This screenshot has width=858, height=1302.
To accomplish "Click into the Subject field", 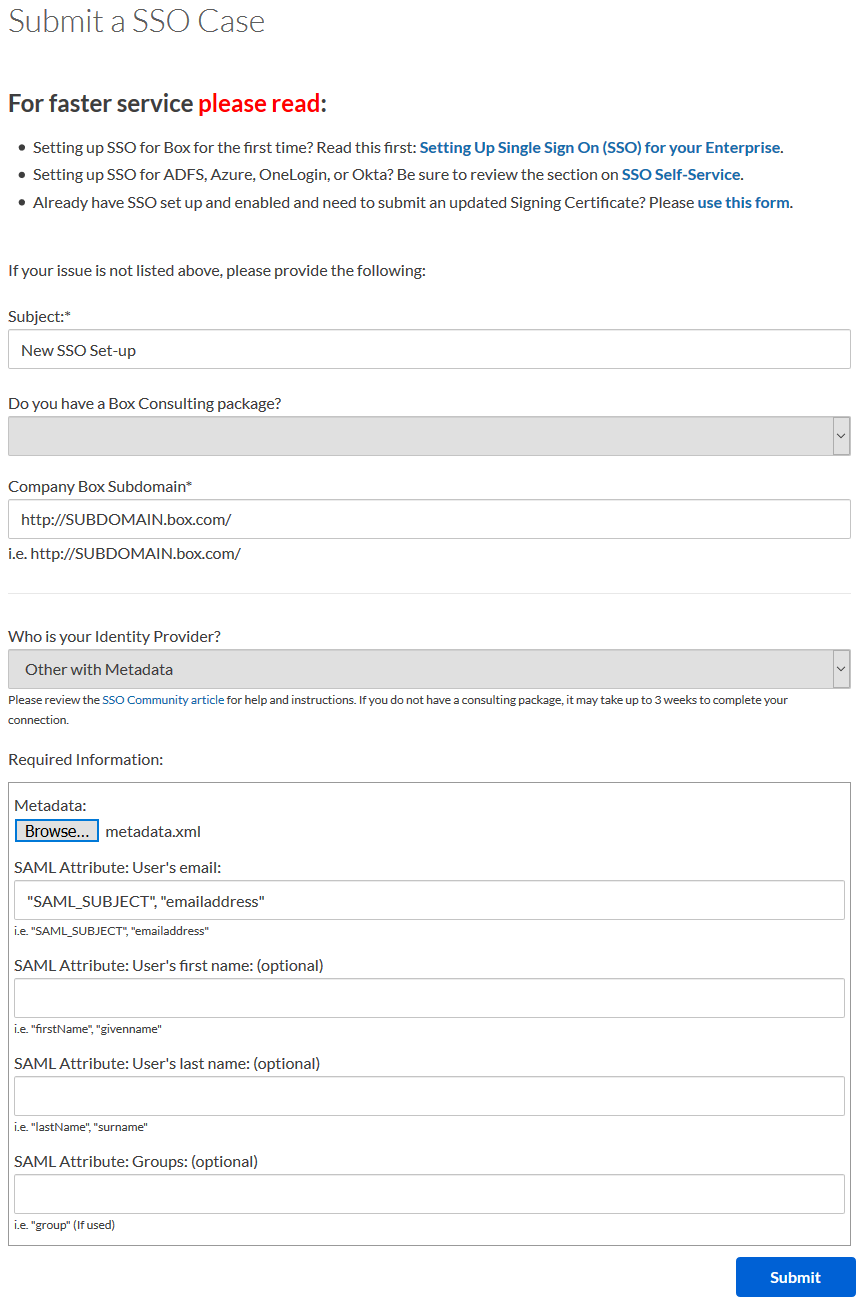I will coord(429,350).
